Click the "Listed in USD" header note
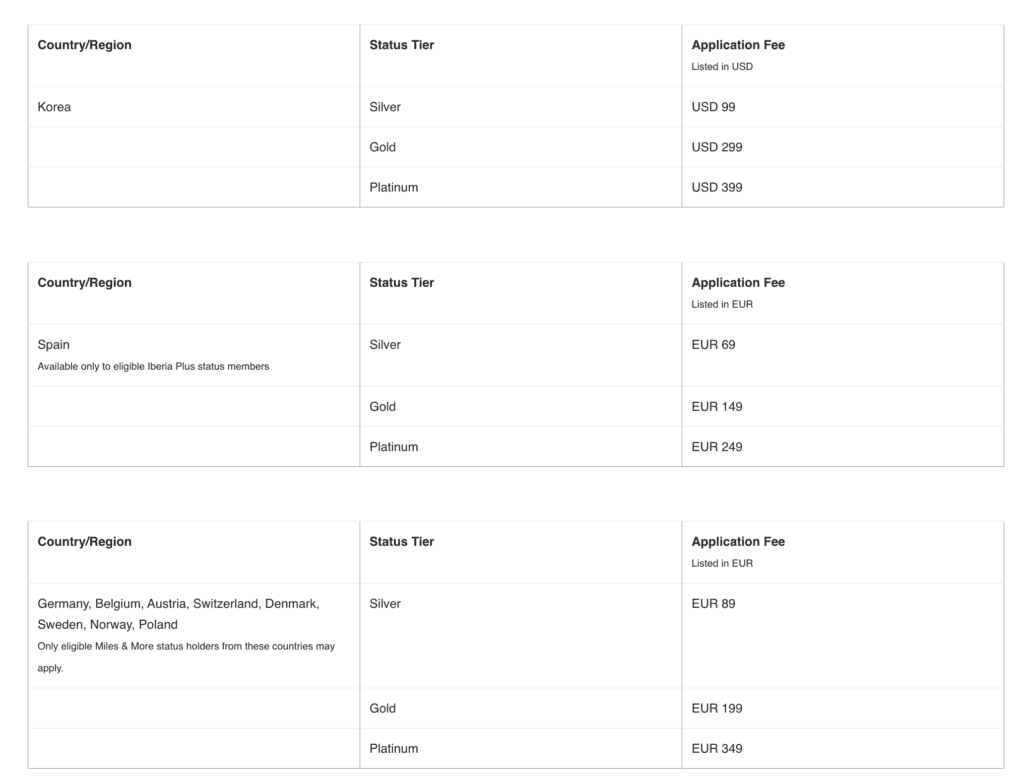The width and height of the screenshot is (1024, 784). coord(722,67)
